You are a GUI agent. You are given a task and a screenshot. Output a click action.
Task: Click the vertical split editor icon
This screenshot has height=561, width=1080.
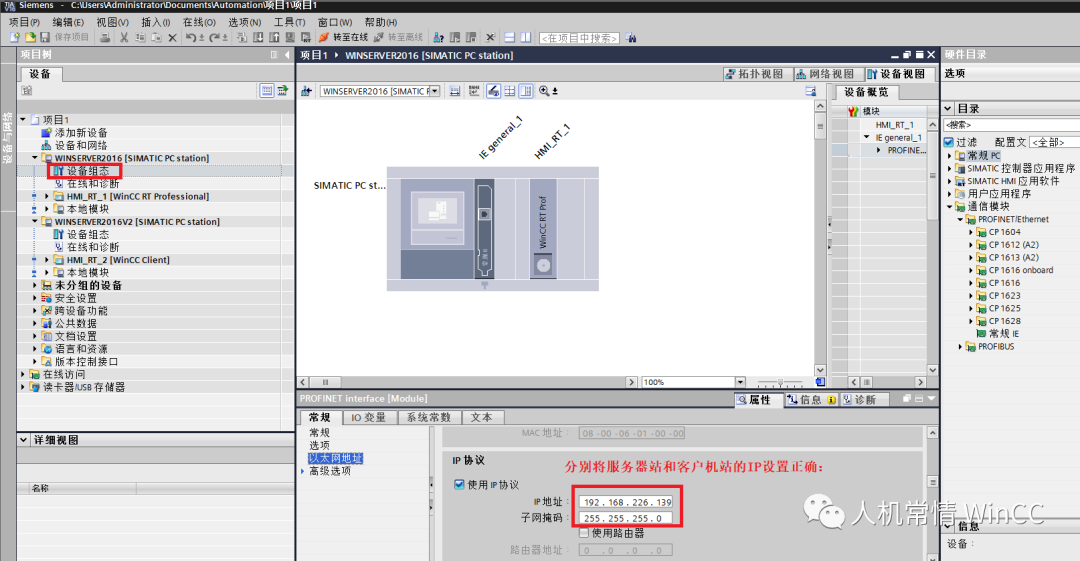(526, 37)
